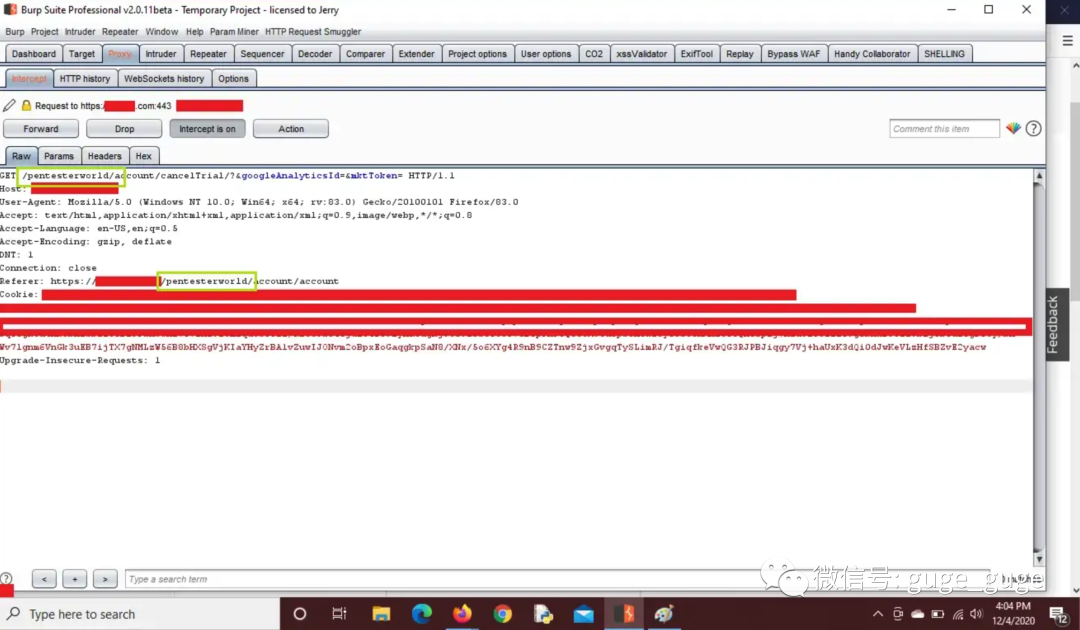
Task: Open the Cortana circle icon on taskbar
Action: (x=300, y=613)
